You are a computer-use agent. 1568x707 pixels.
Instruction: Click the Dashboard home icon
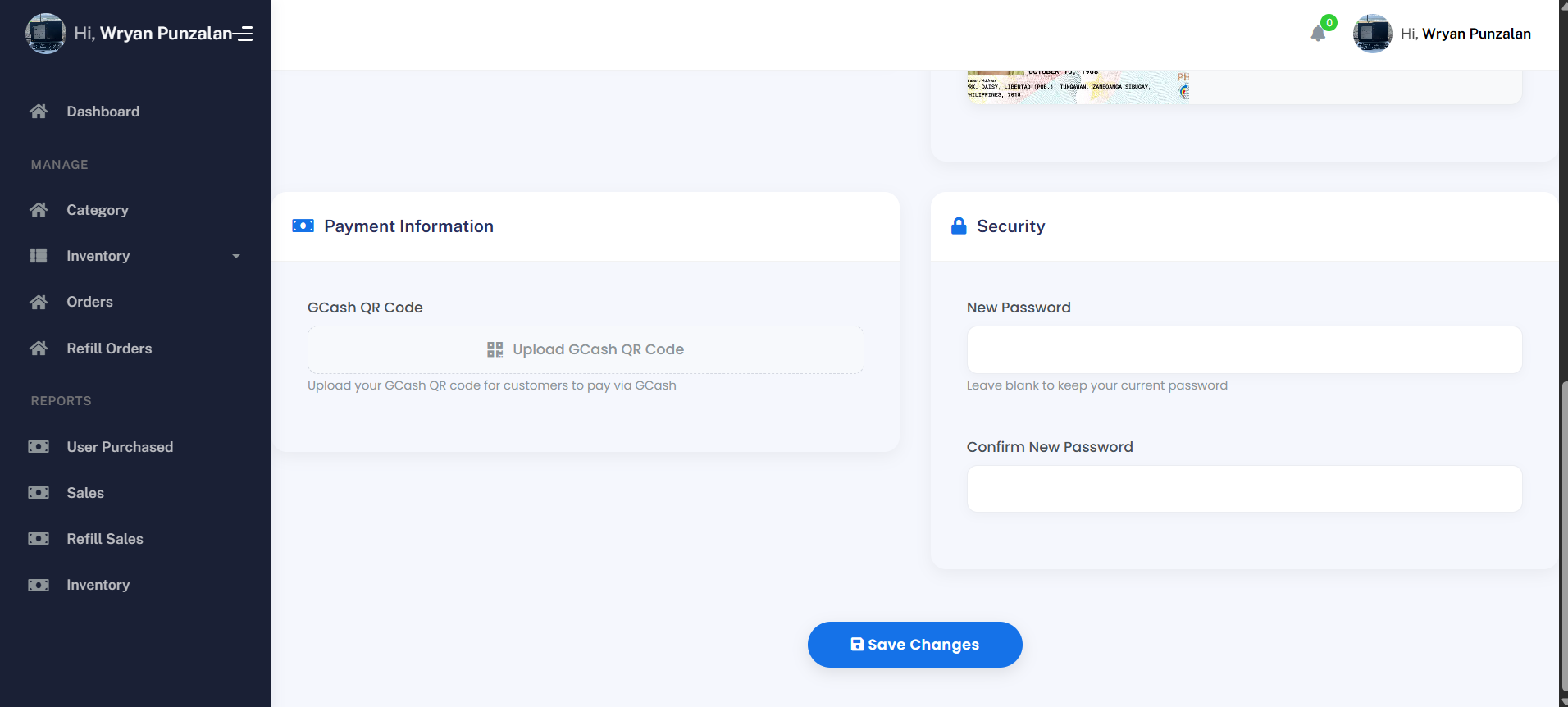pos(39,112)
